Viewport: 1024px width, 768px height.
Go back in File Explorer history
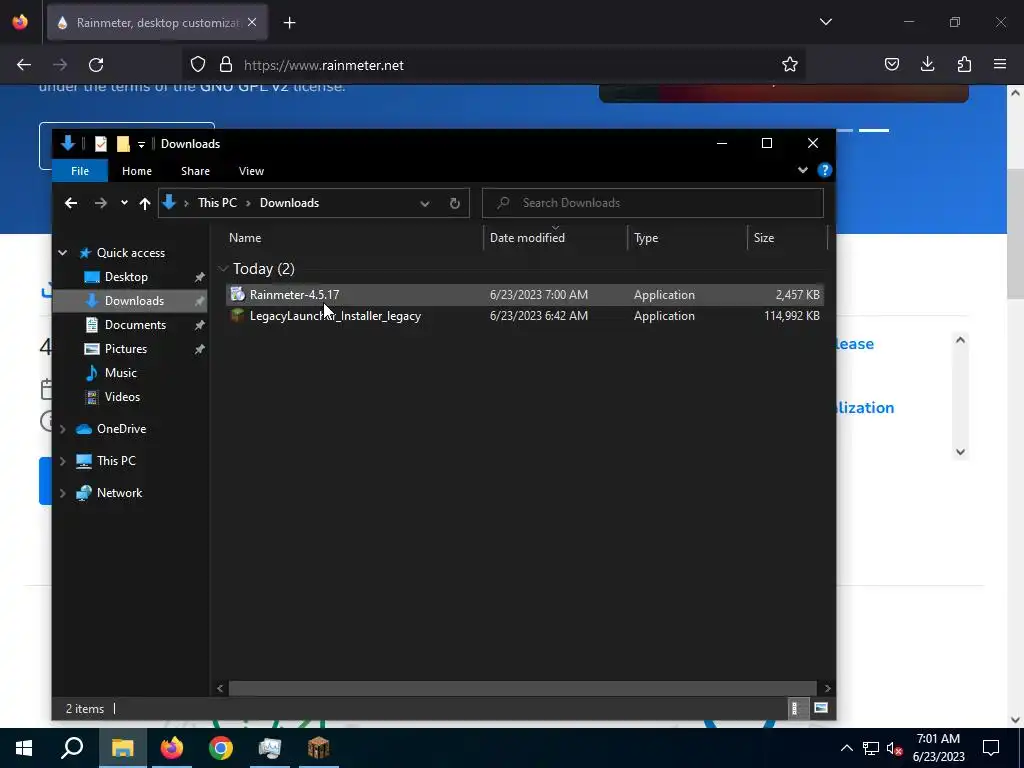tap(71, 203)
